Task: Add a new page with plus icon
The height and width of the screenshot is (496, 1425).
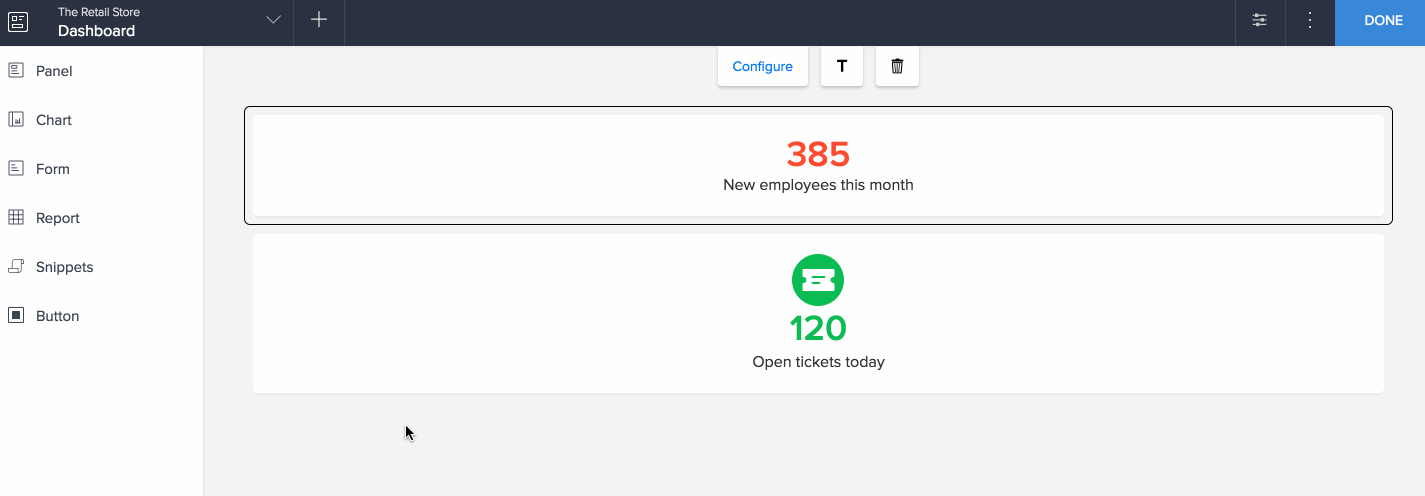Action: click(319, 20)
